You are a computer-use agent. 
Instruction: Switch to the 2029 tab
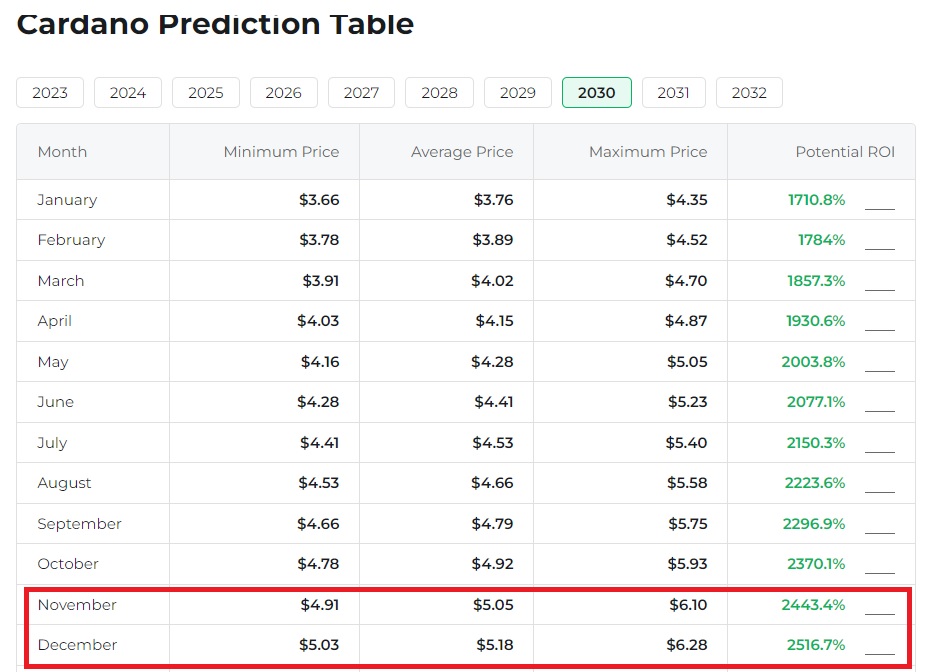click(x=518, y=93)
